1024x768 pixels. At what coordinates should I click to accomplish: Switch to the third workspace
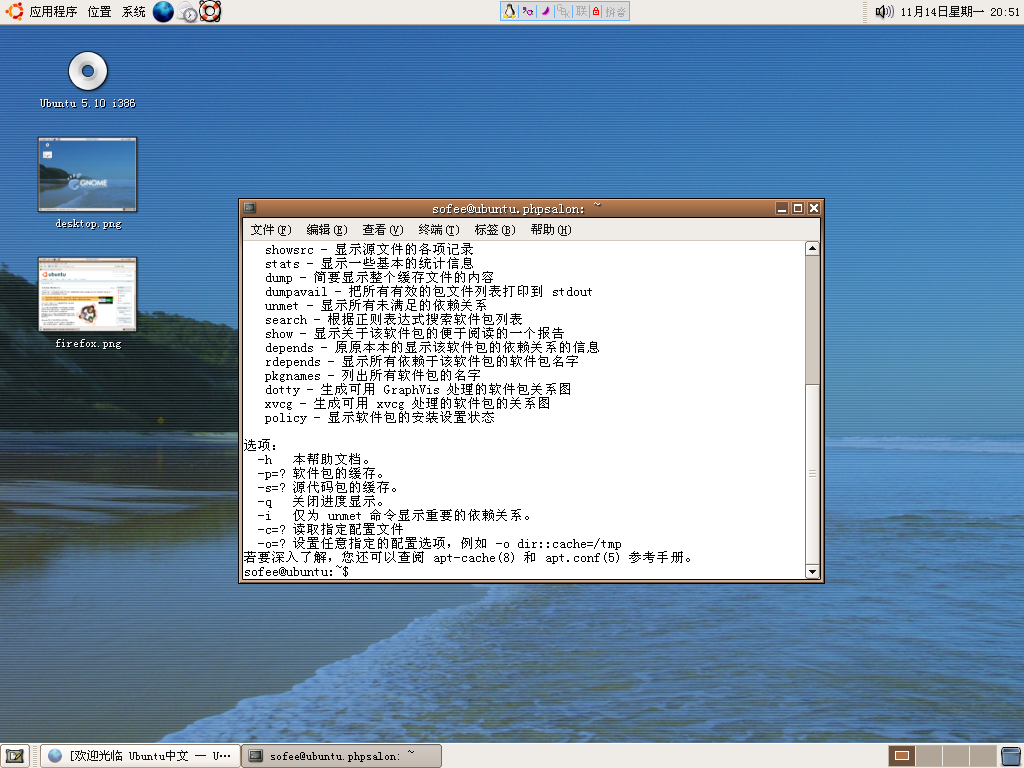955,756
